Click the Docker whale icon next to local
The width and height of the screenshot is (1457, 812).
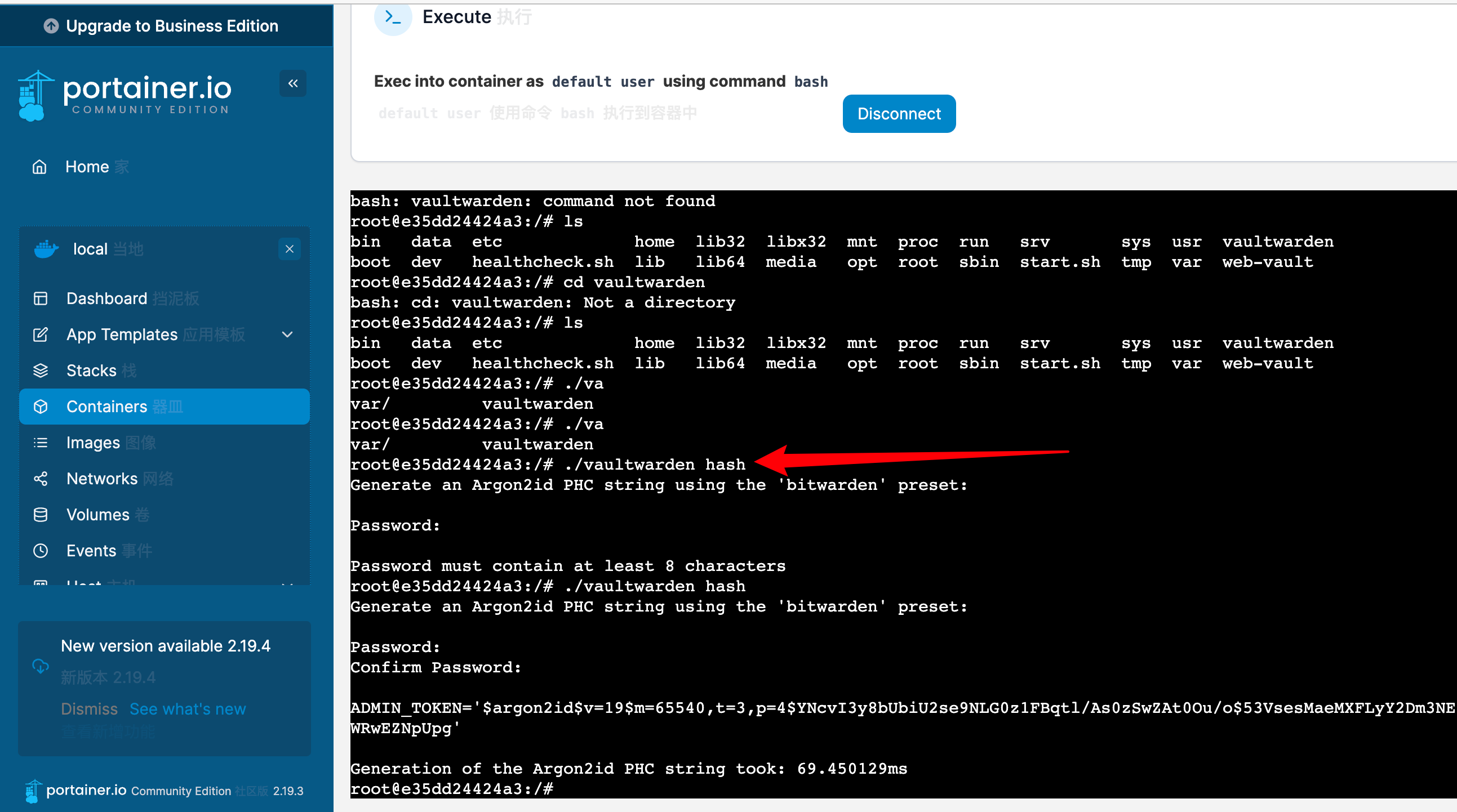(x=46, y=249)
